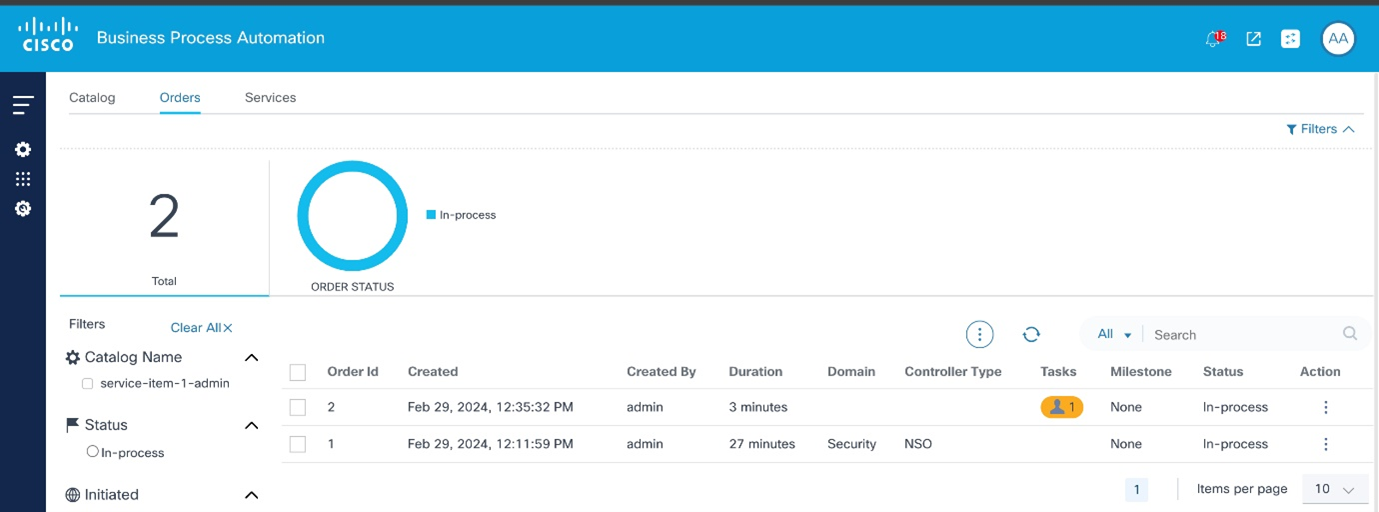
Task: Click the Business Process Automation title
Action: point(211,38)
